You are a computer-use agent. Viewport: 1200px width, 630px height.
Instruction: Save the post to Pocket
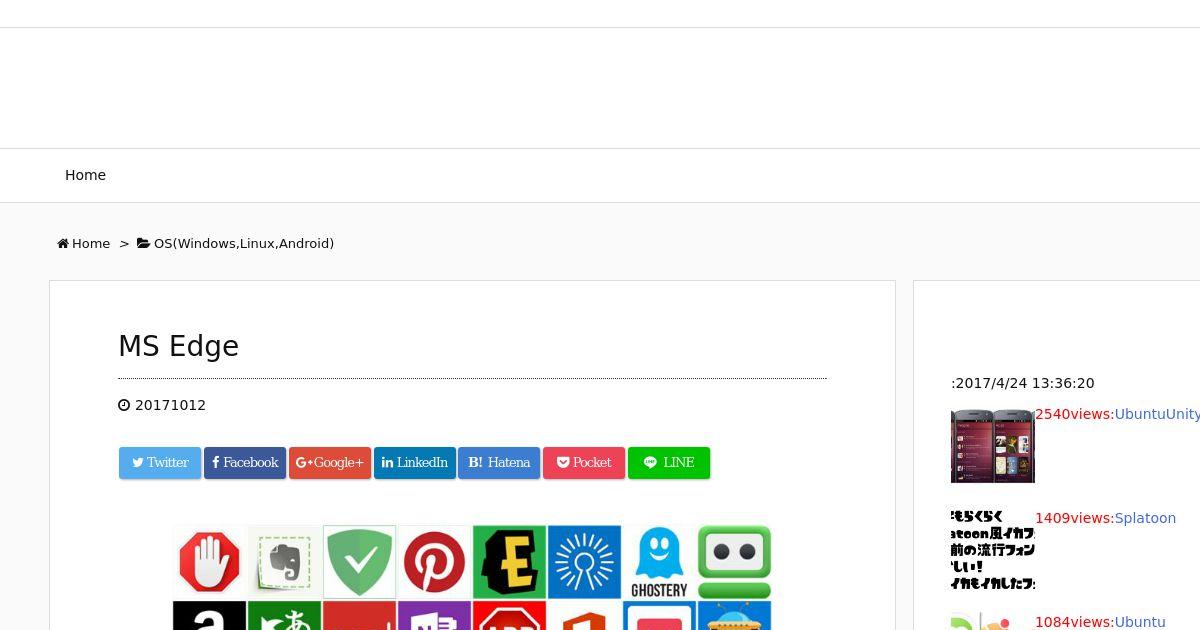pos(584,462)
